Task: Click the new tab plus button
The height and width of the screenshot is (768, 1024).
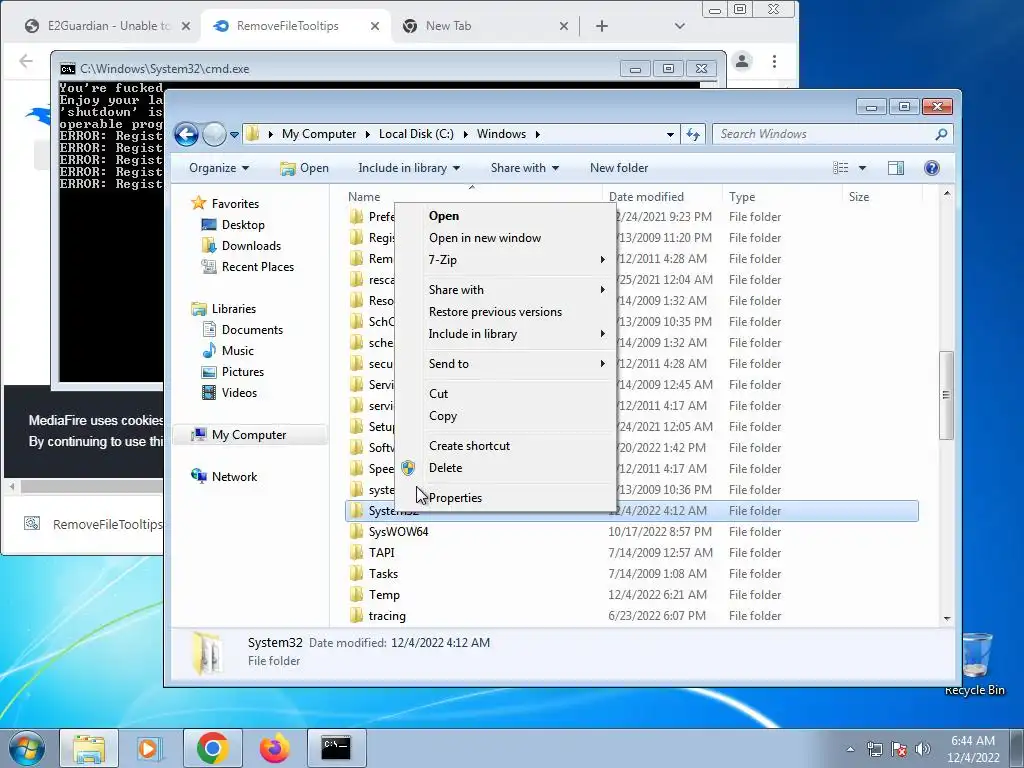Action: pos(602,26)
